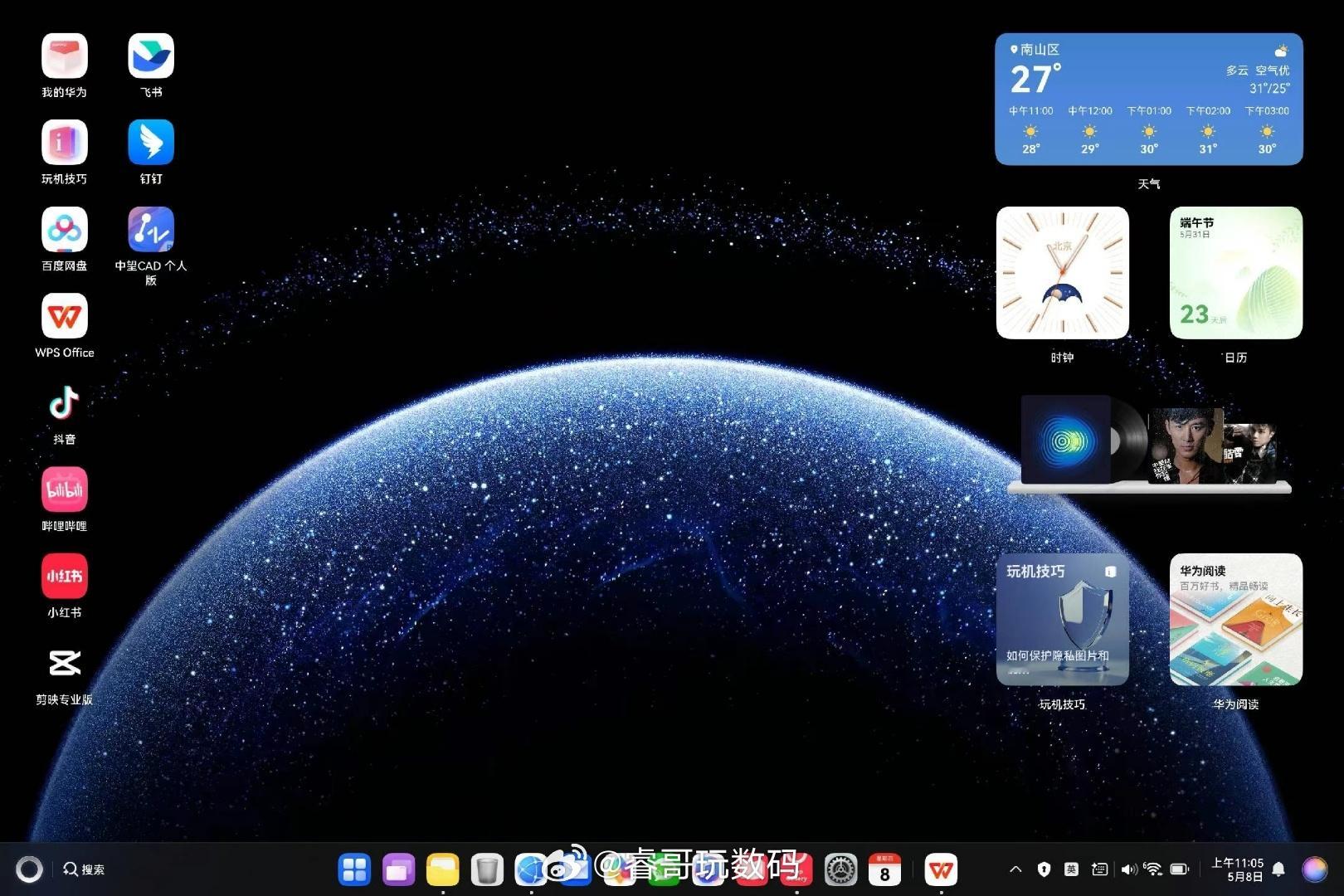
Task: Launch the colorful assistant orb in taskbar
Action: pos(1315,869)
